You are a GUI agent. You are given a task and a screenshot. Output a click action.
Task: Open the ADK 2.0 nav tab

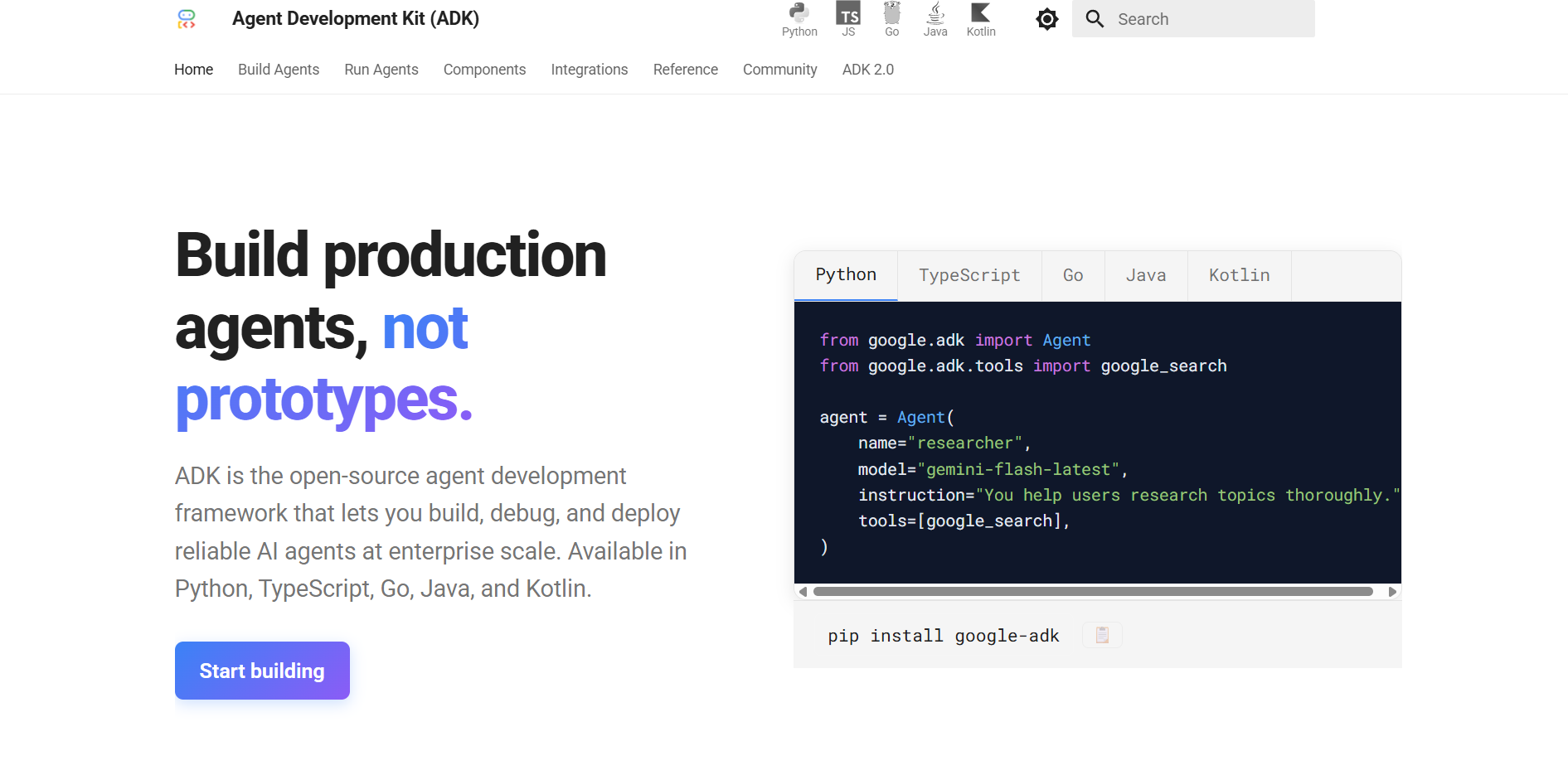point(868,70)
